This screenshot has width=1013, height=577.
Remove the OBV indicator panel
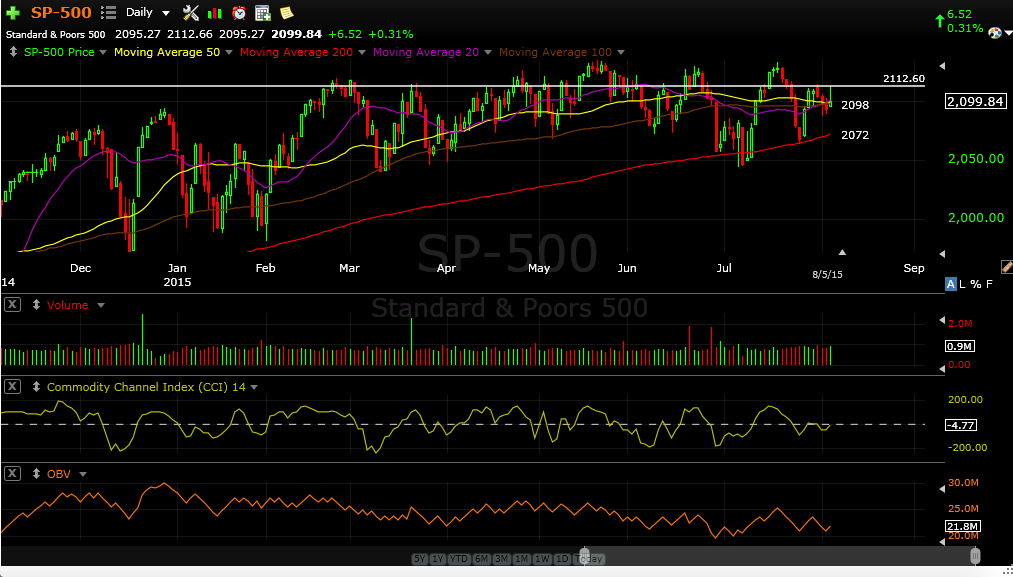(12, 473)
